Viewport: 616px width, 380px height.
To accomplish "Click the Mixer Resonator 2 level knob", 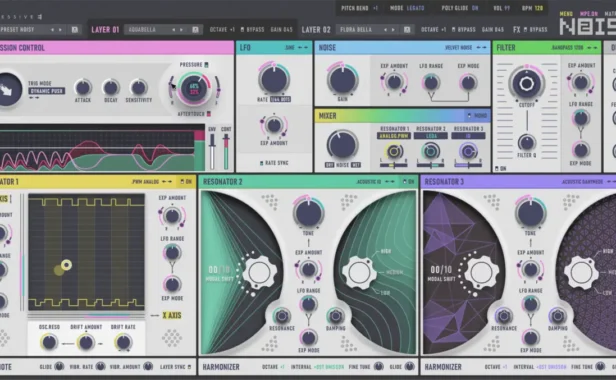I will coord(431,151).
